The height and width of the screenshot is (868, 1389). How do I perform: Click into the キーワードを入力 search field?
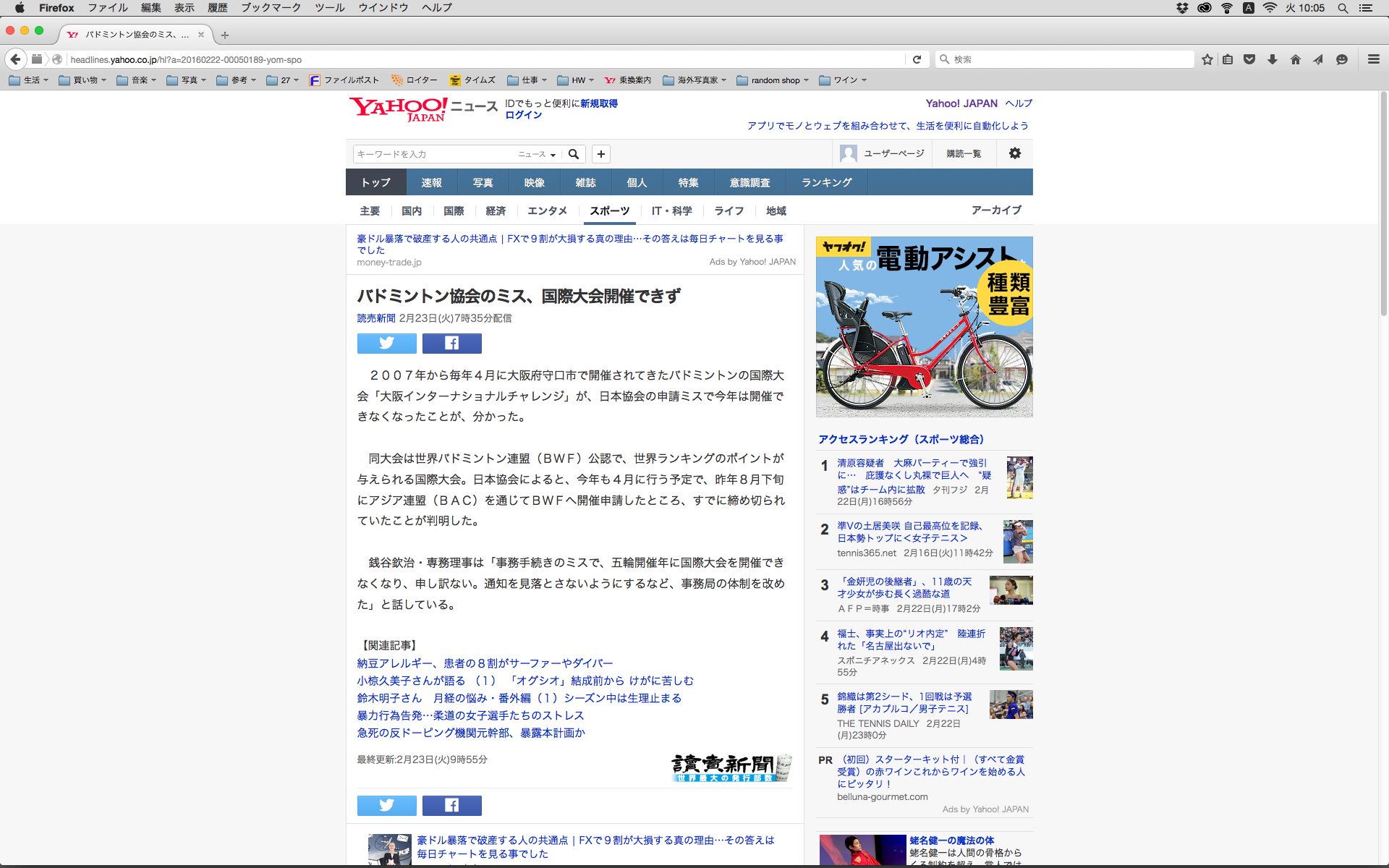click(x=433, y=154)
